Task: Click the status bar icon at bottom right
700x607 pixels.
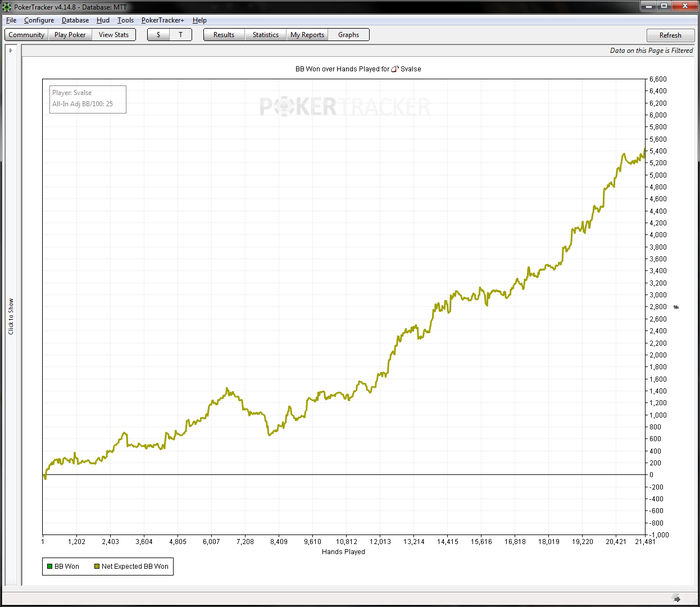Action: pos(677,599)
